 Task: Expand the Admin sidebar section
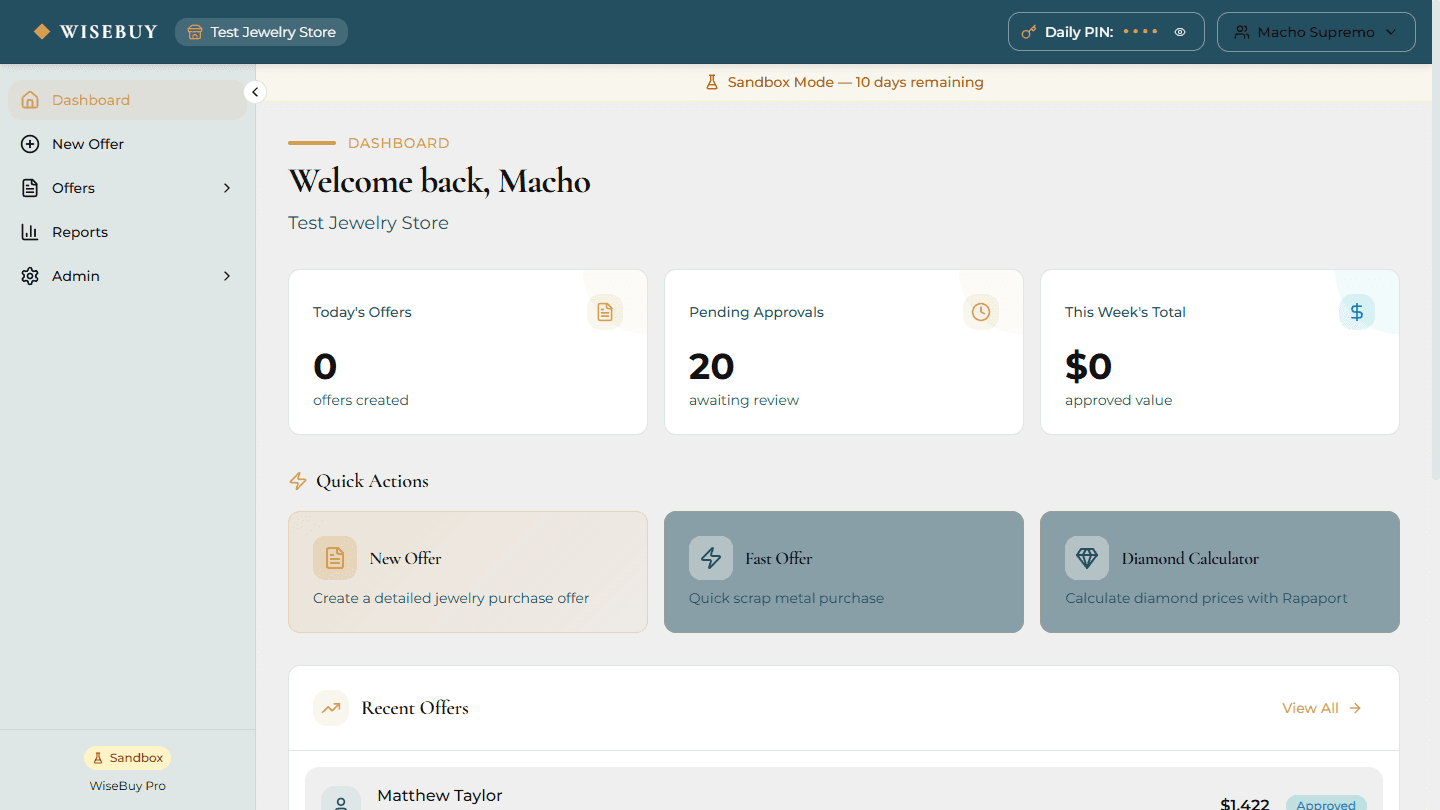click(127, 275)
